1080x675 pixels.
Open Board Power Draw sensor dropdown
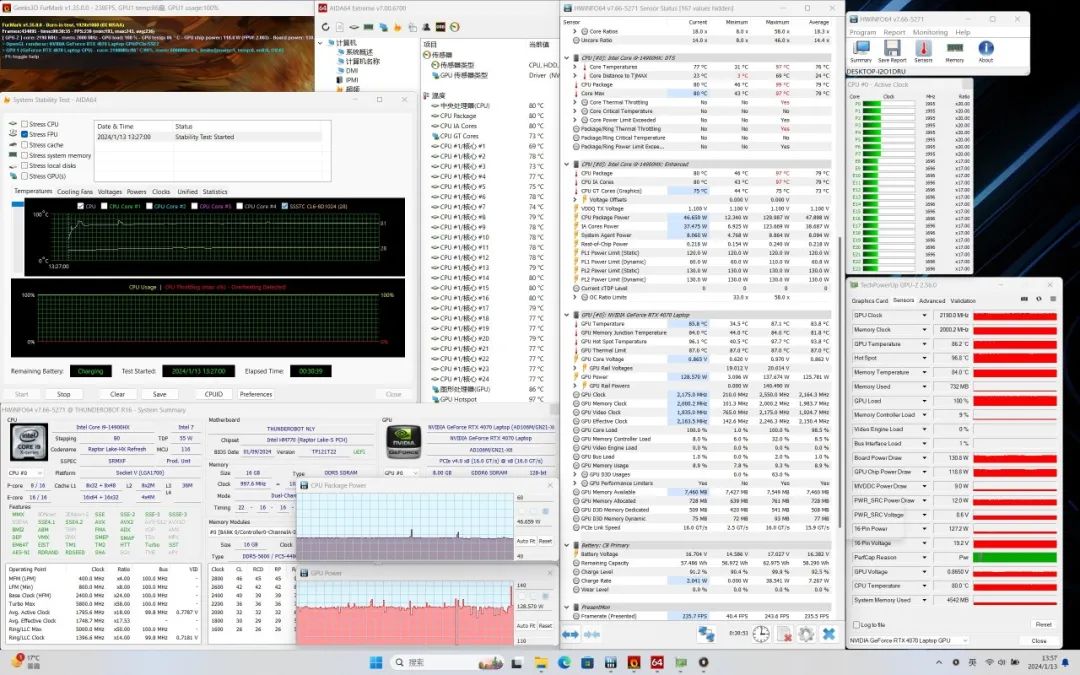coord(924,457)
